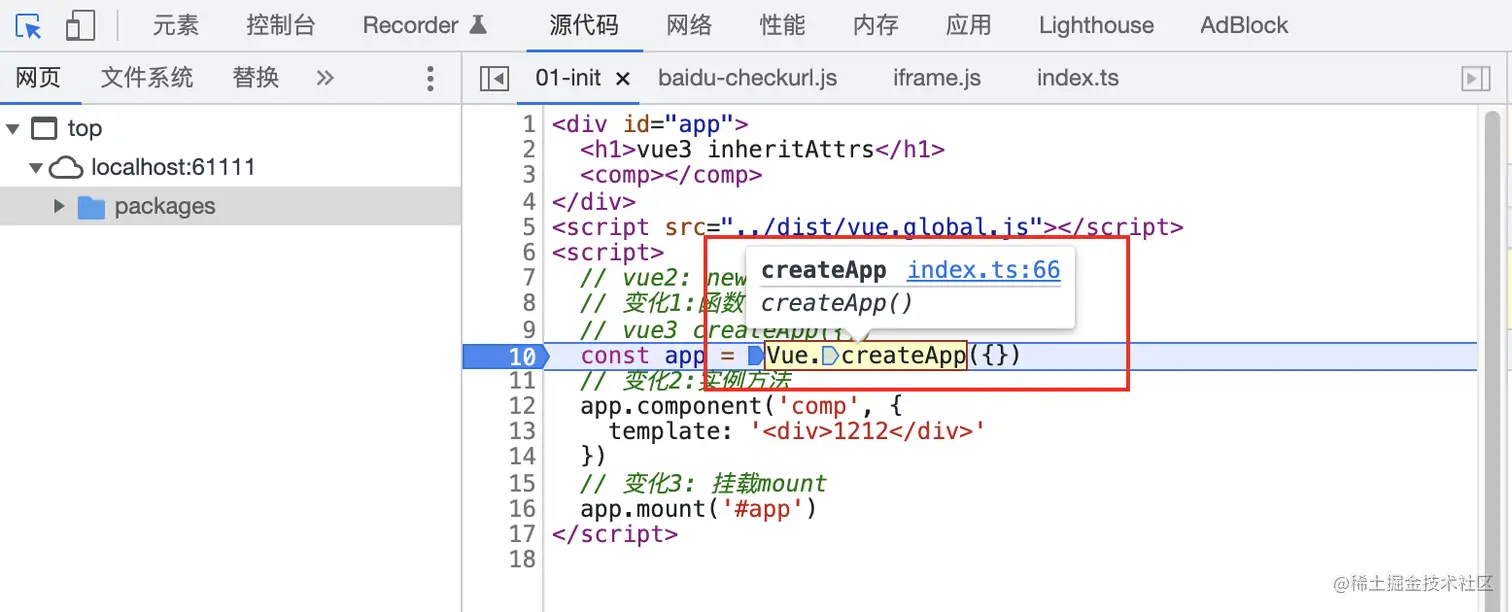Click the app.component('comp' code line
Screen dimensions: 1512x612
(x=741, y=406)
